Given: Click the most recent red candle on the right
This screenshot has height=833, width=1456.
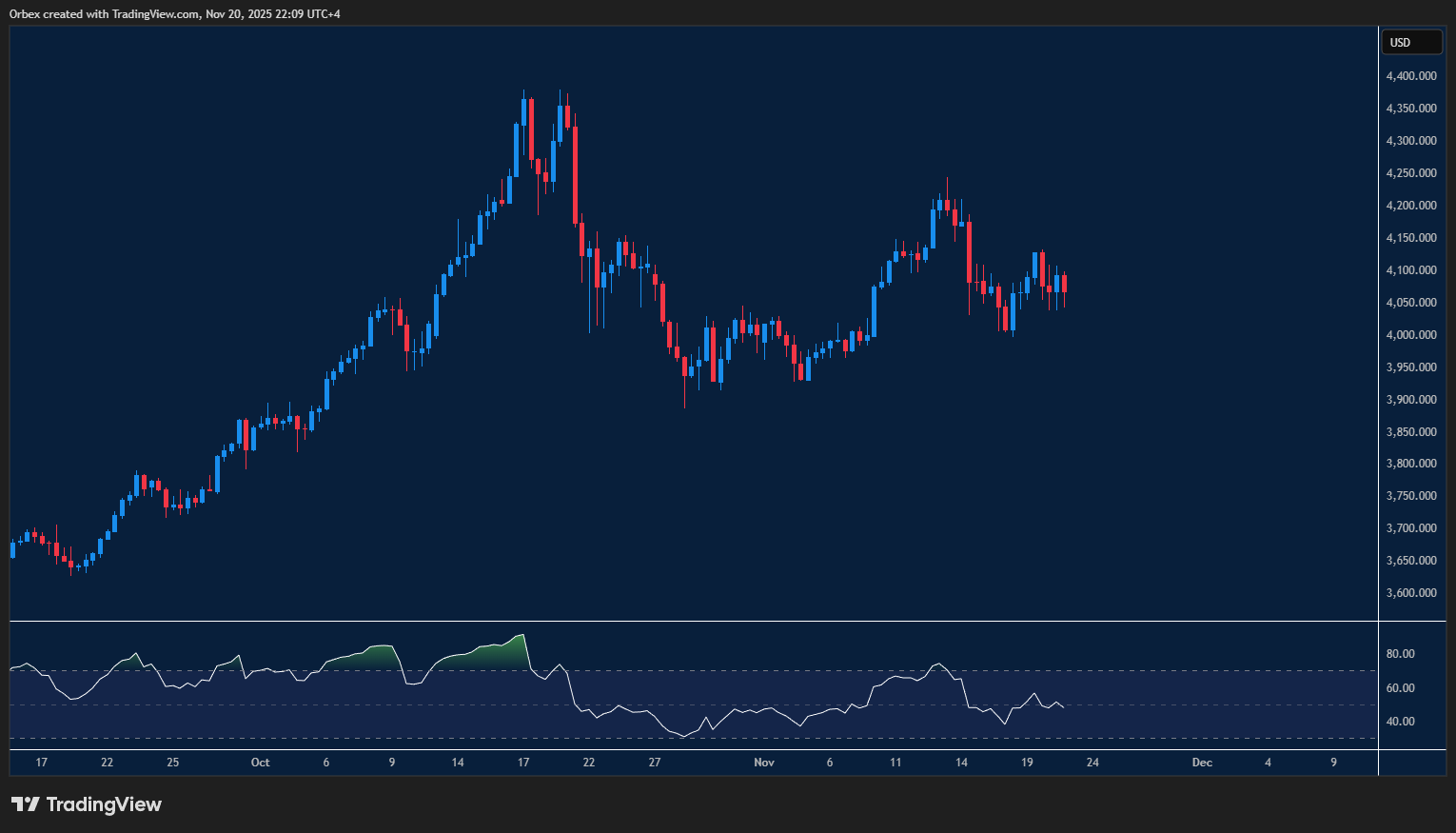Looking at the screenshot, I should (1063, 286).
